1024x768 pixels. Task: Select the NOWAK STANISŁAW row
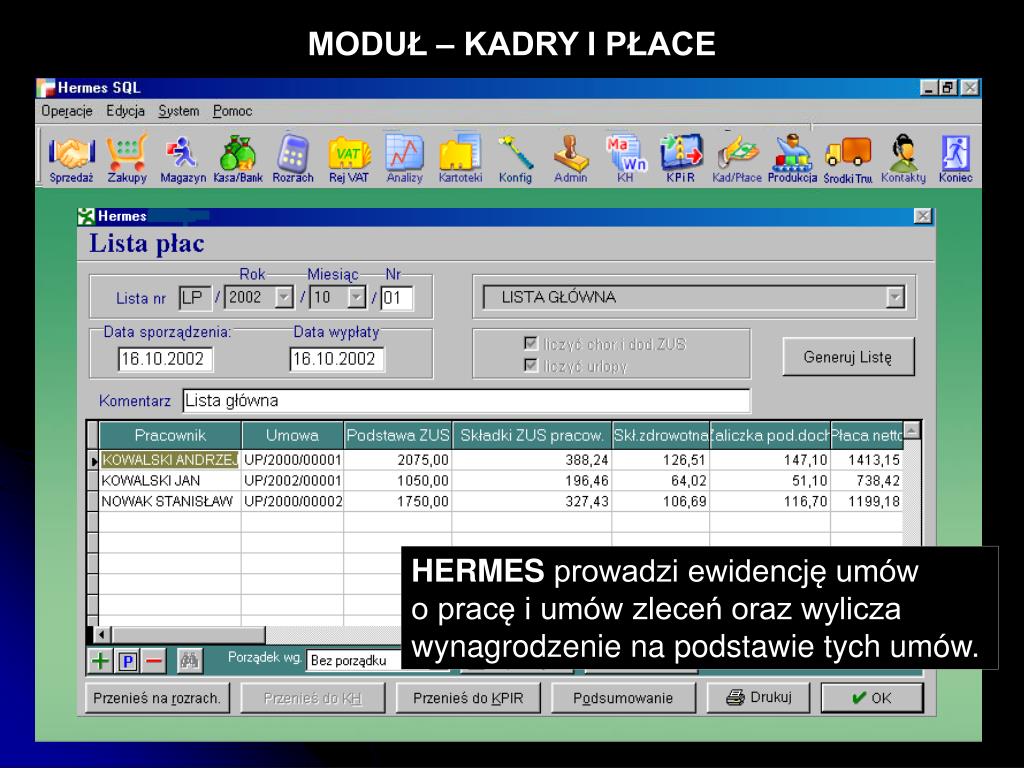(x=500, y=502)
